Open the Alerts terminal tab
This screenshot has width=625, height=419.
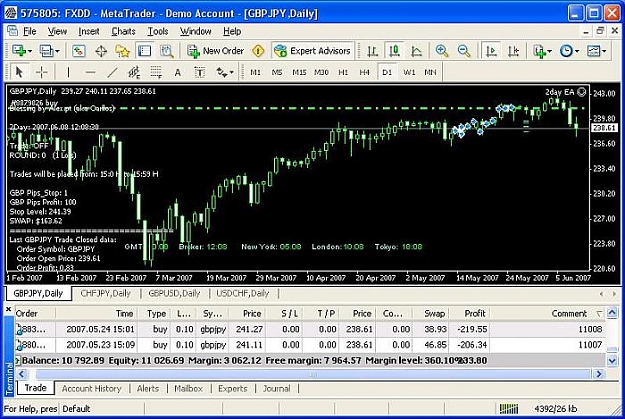tap(148, 388)
